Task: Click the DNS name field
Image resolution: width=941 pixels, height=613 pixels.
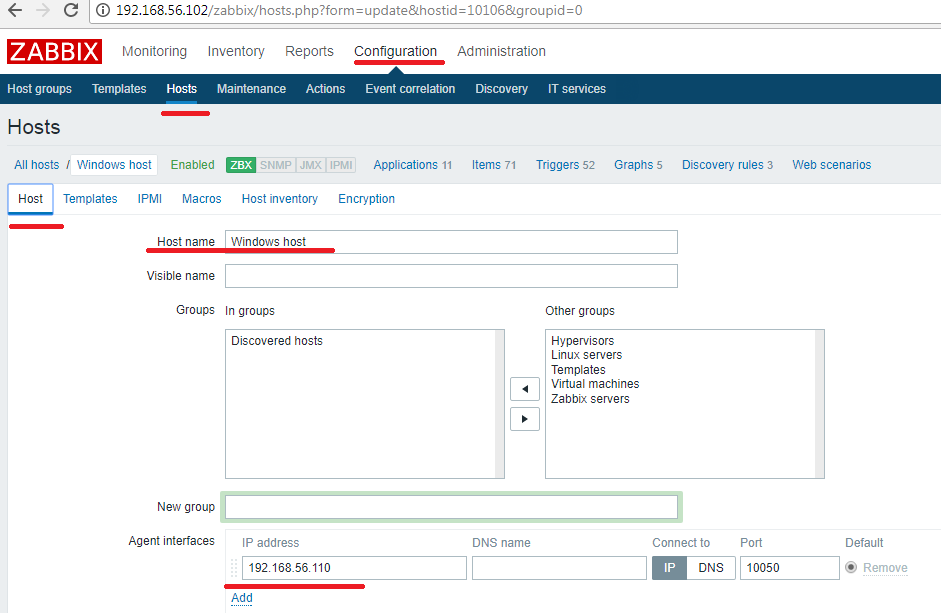Action: pyautogui.click(x=559, y=568)
